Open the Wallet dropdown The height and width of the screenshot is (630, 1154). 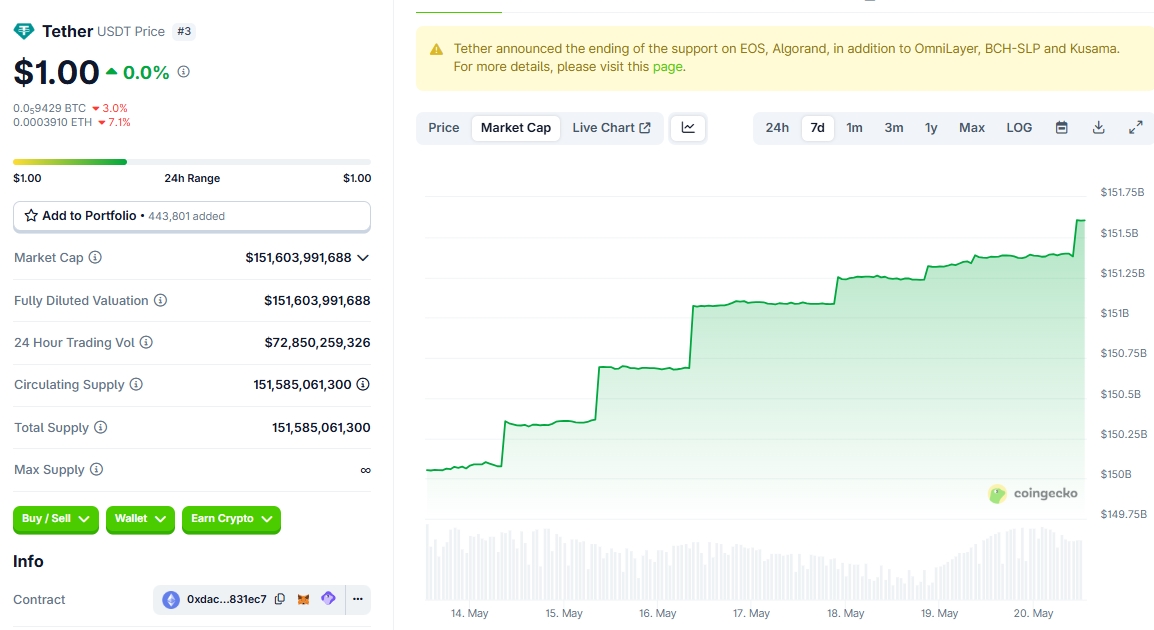click(140, 519)
